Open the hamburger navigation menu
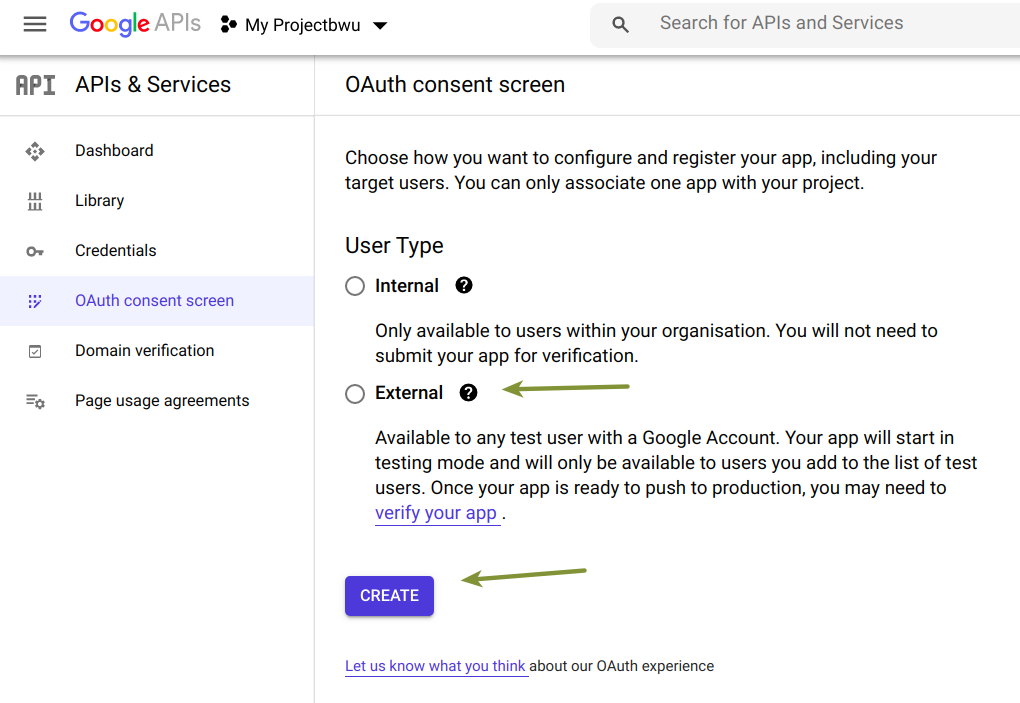Image resolution: width=1020 pixels, height=703 pixels. coord(35,24)
